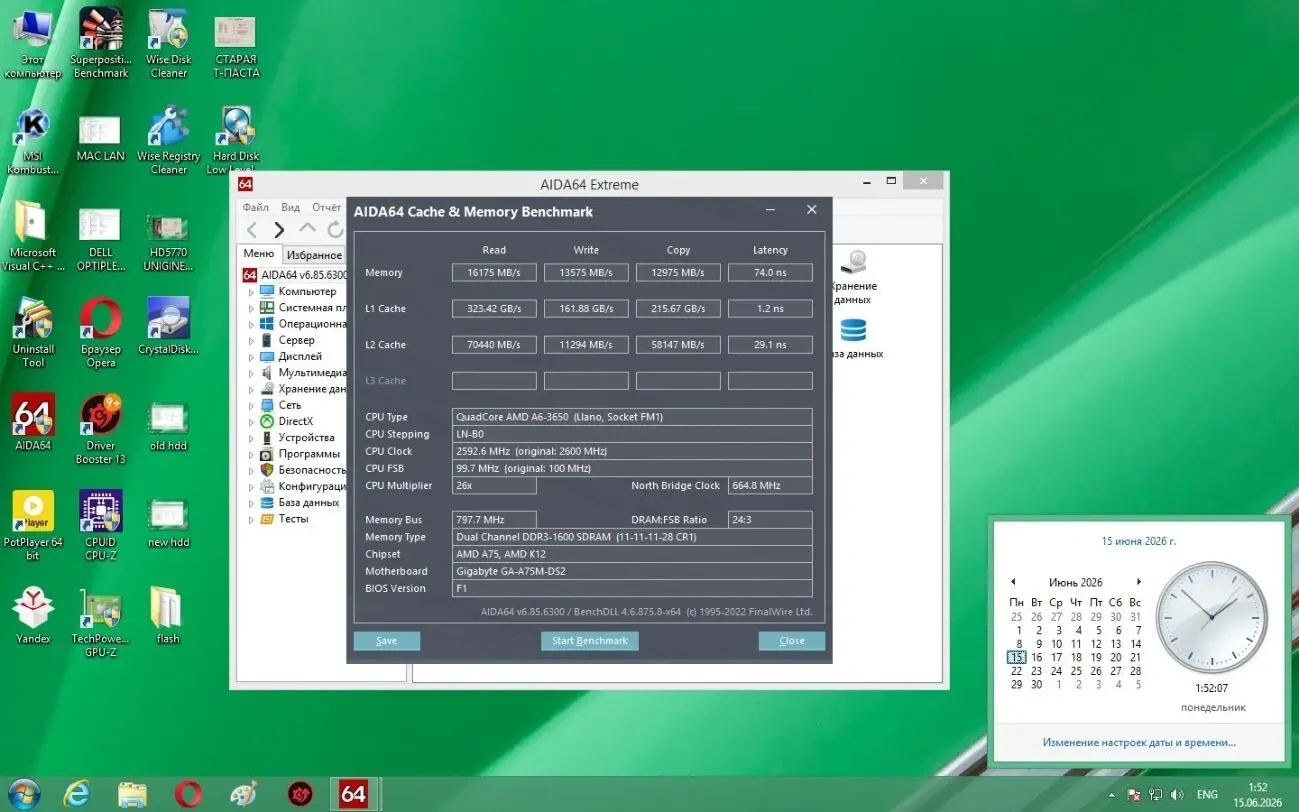Open Wise Registry Cleaner desktop icon
The width and height of the screenshot is (1299, 812).
click(169, 141)
